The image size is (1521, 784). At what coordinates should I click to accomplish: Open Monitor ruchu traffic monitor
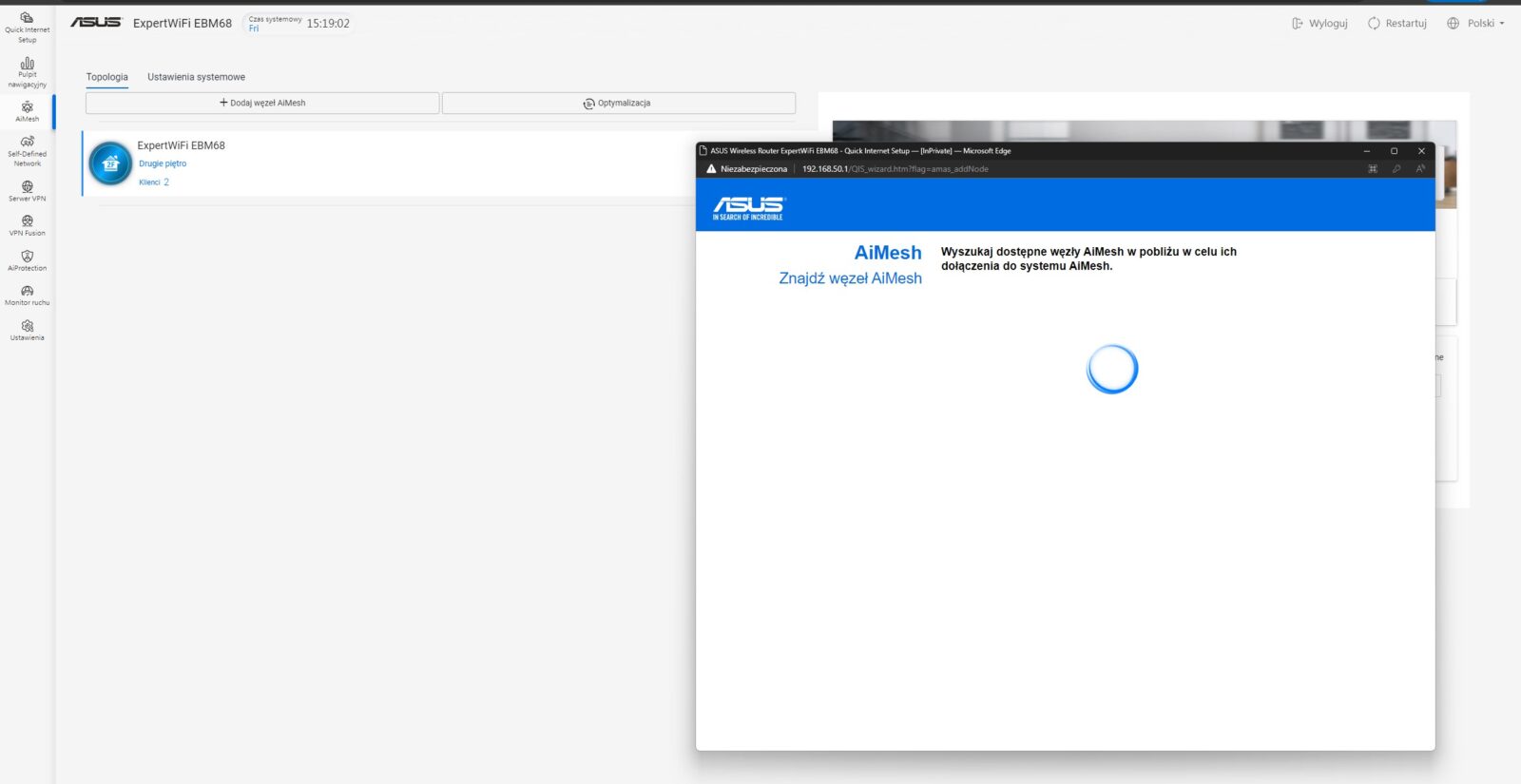pyautogui.click(x=27, y=295)
